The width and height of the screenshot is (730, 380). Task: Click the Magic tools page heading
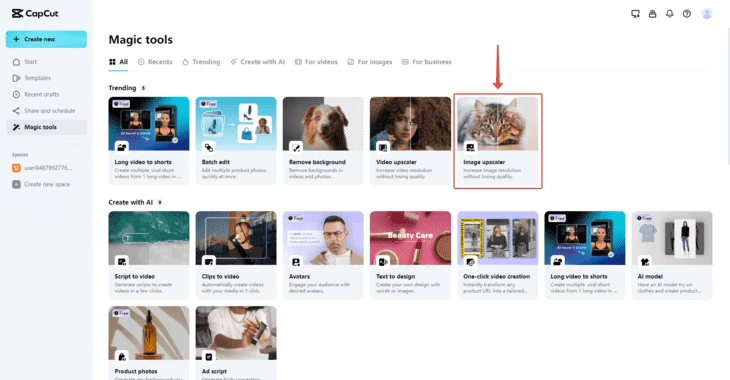pos(141,40)
